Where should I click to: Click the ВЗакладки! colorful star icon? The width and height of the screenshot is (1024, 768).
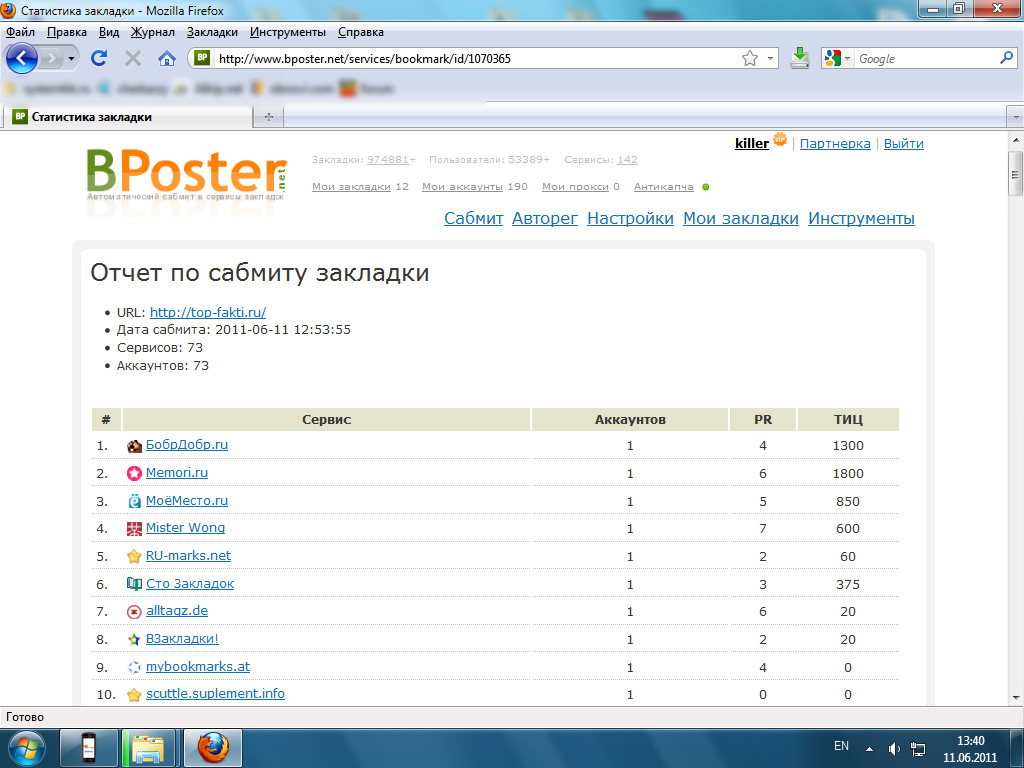click(134, 640)
